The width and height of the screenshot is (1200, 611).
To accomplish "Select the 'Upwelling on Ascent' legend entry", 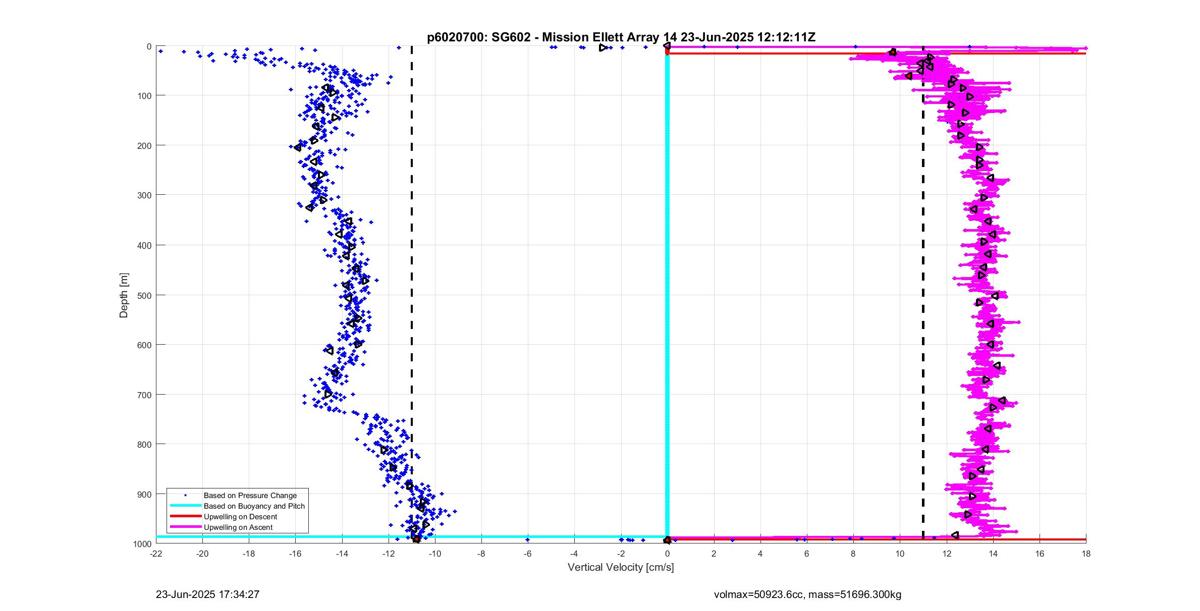I will click(x=240, y=529).
